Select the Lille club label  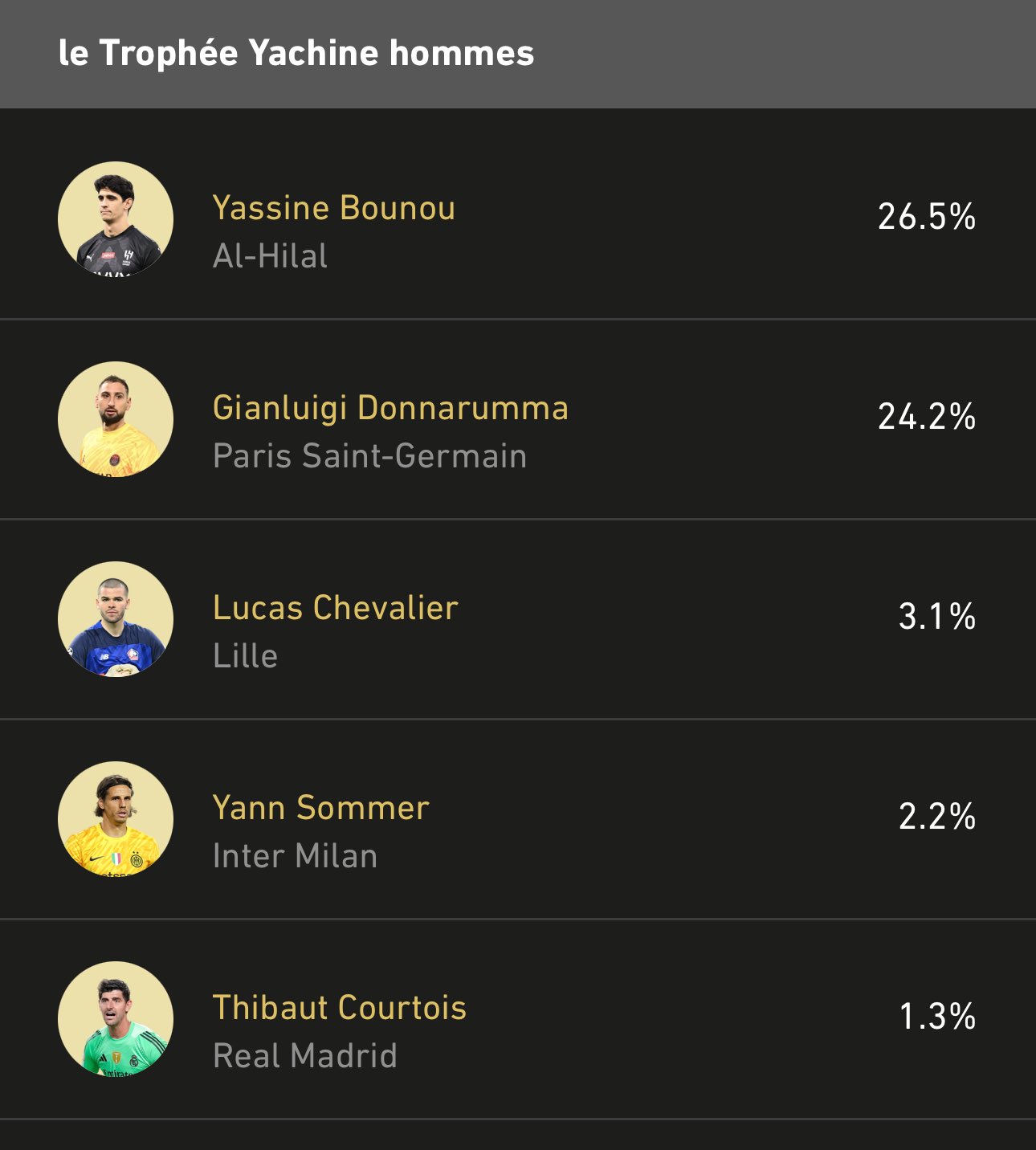pos(246,656)
